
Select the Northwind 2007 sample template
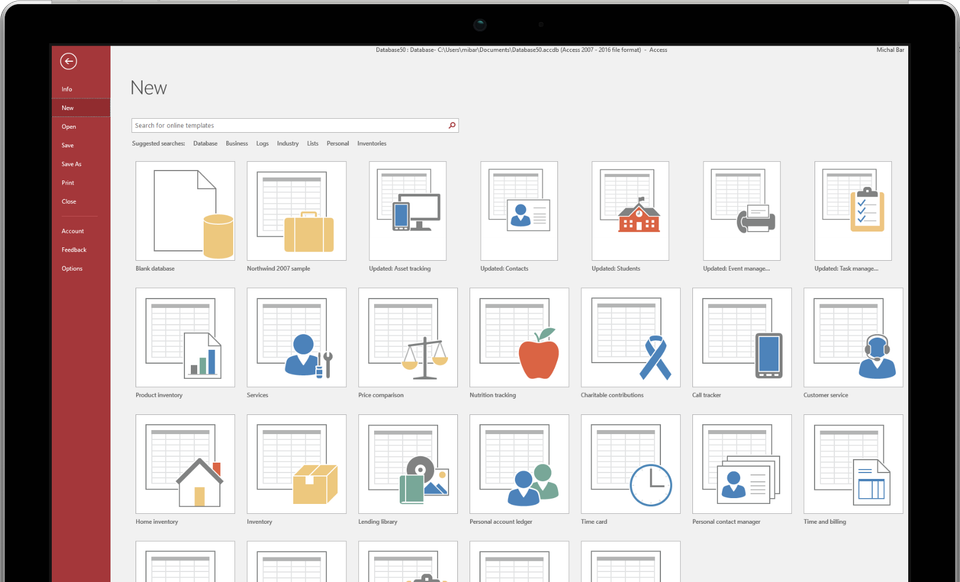pos(296,210)
